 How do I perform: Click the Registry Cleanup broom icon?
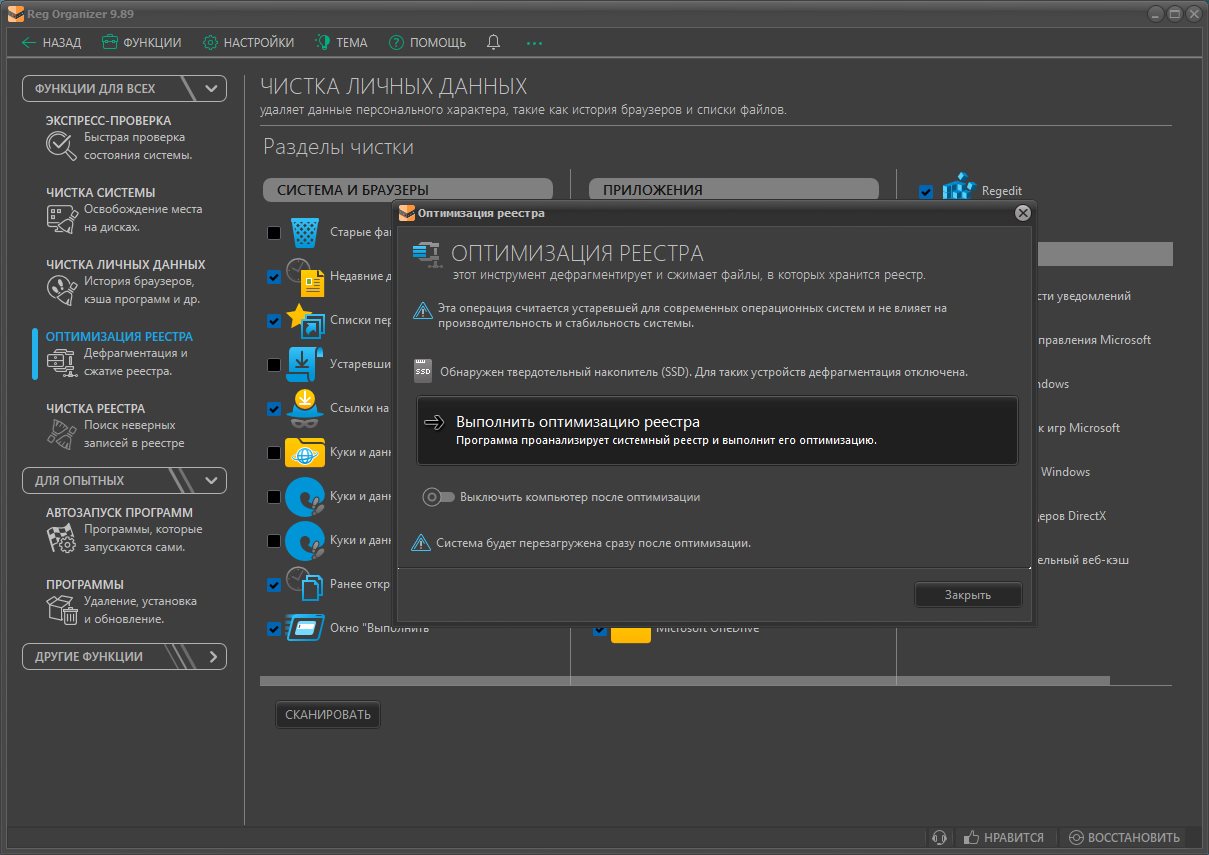pyautogui.click(x=61, y=434)
